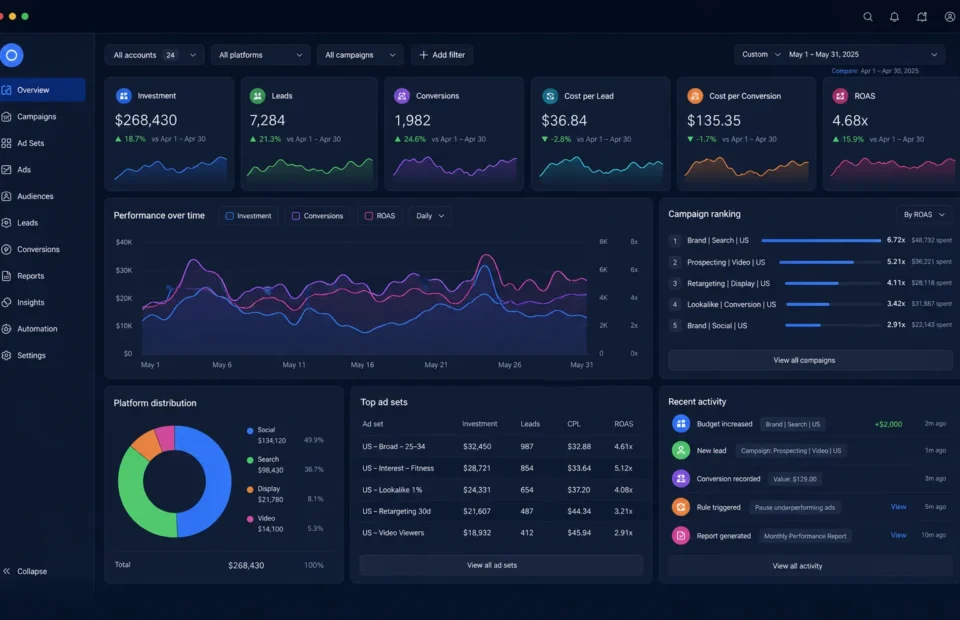Click the Add filter button

442,55
